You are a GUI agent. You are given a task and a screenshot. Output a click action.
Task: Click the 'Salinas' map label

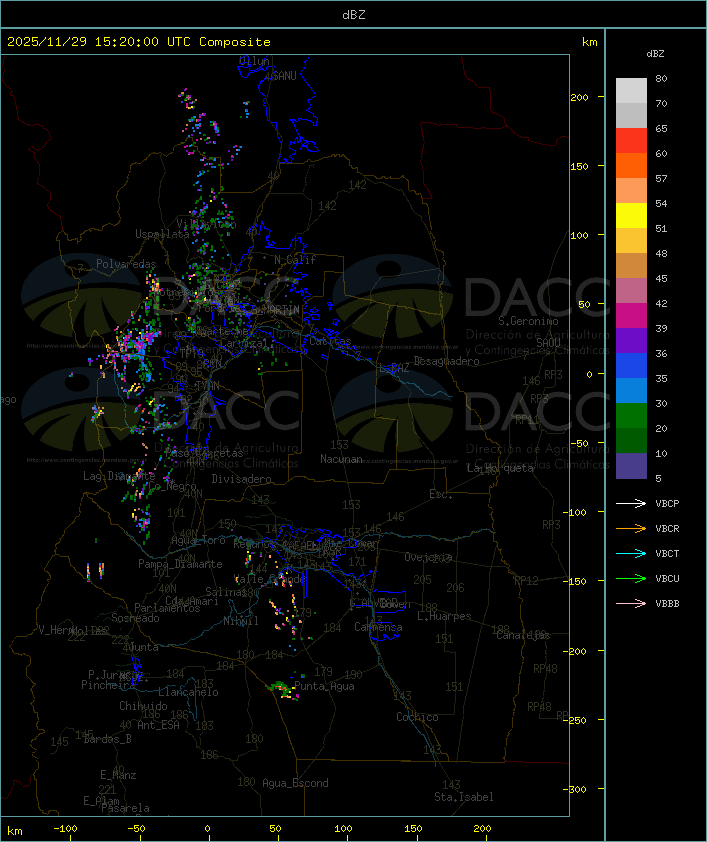[x=226, y=592]
